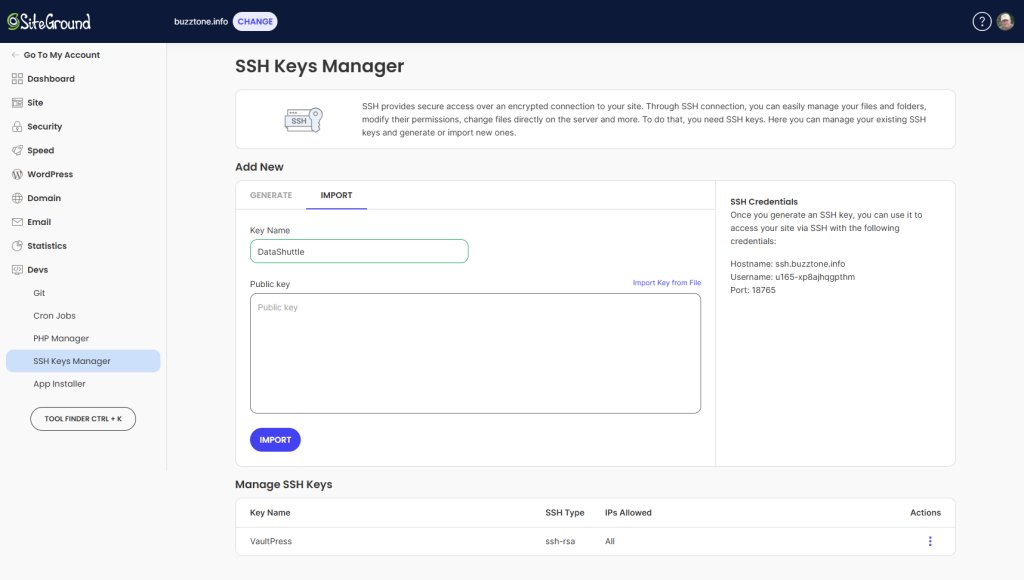This screenshot has height=580, width=1024.
Task: Click the Dashboard grid icon in sidebar
Action: [x=17, y=79]
